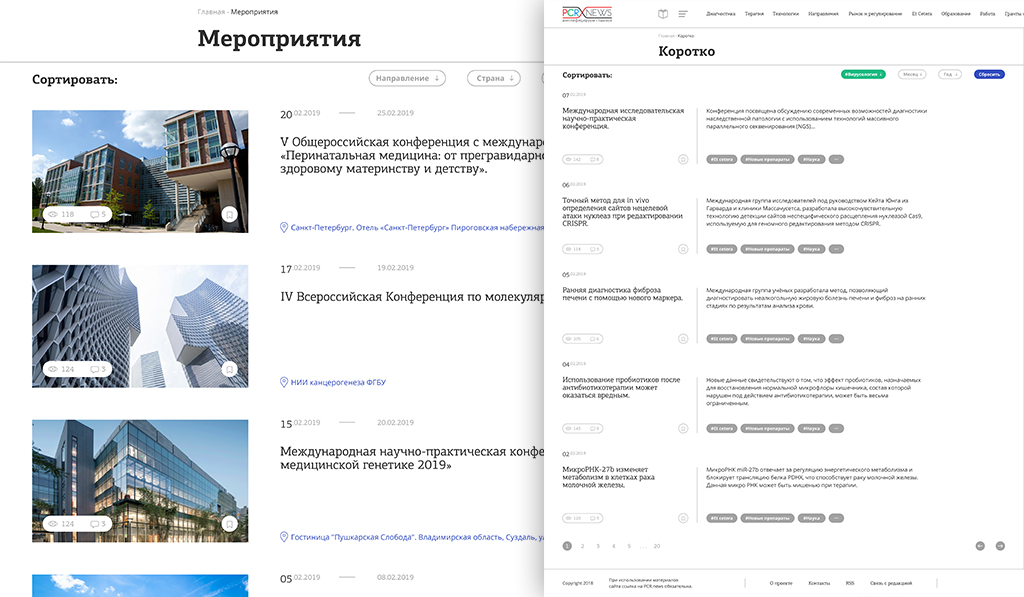This screenshot has height=597, width=1024.
Task: Open the Контакты footer link
Action: click(x=819, y=583)
